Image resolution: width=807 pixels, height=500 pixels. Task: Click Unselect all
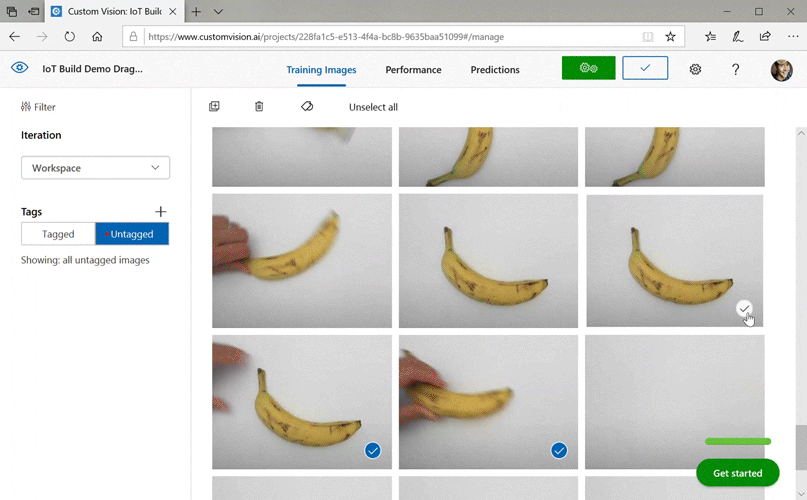(x=373, y=107)
